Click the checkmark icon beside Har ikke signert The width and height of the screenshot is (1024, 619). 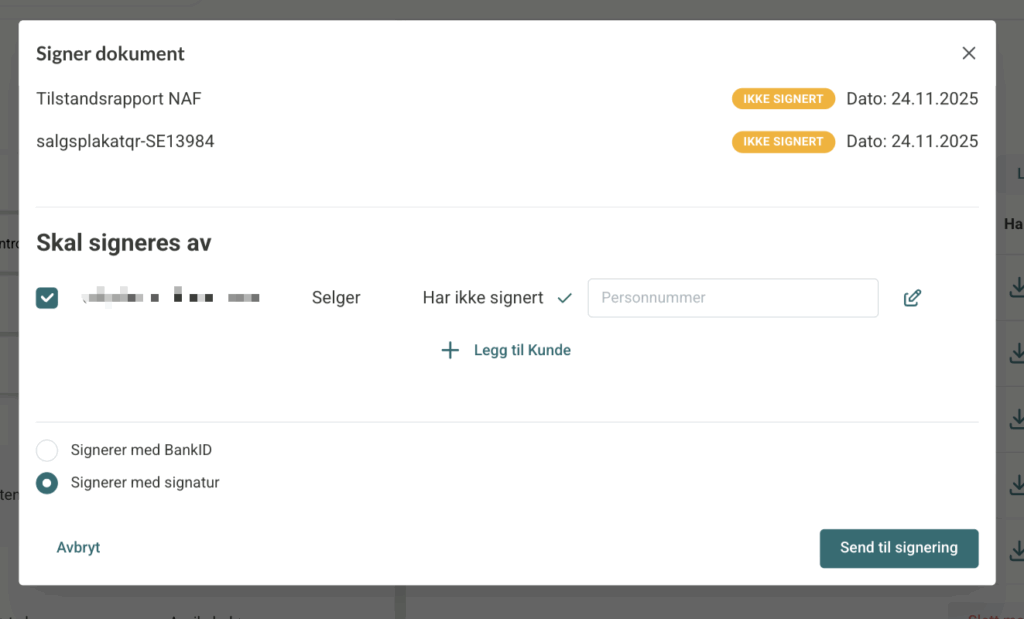point(565,298)
